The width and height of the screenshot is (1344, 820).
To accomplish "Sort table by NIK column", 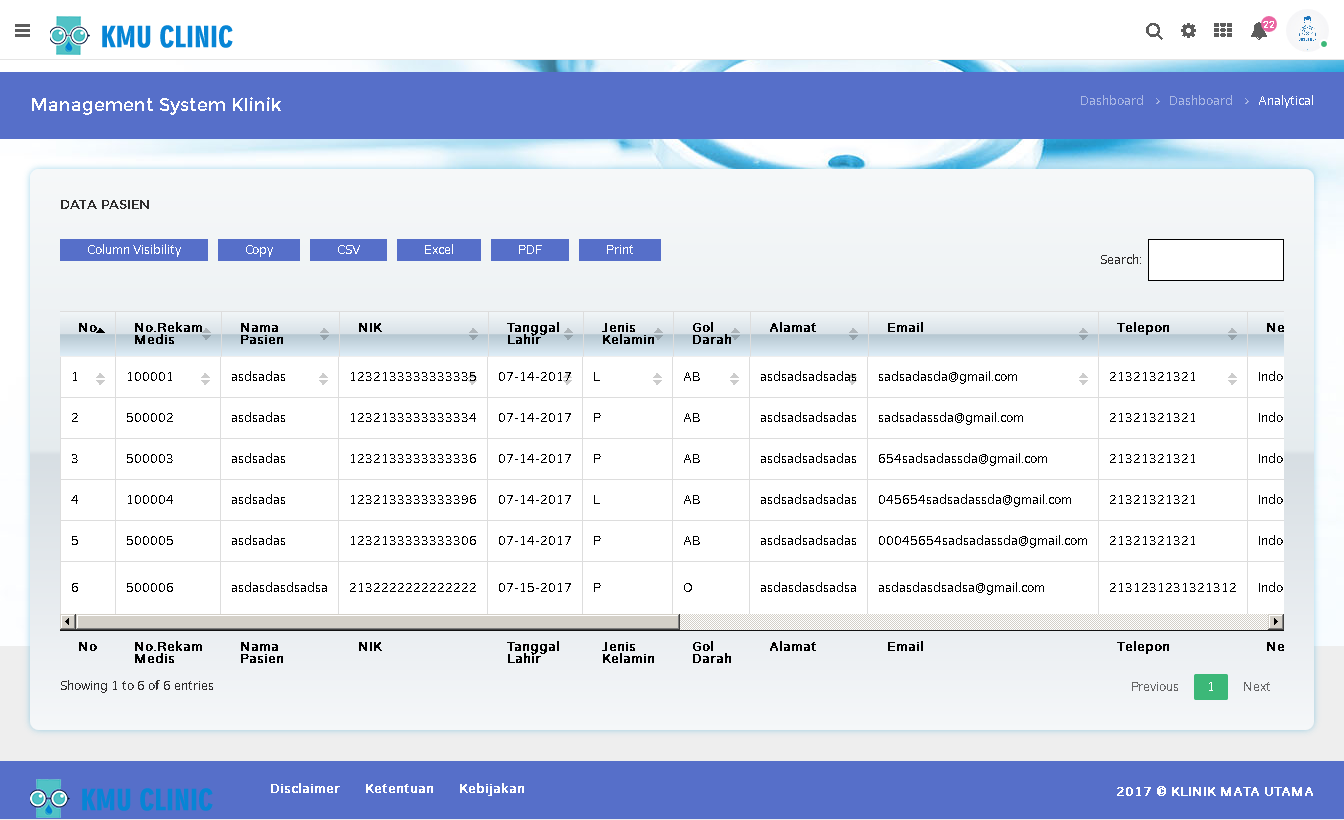I will [413, 334].
